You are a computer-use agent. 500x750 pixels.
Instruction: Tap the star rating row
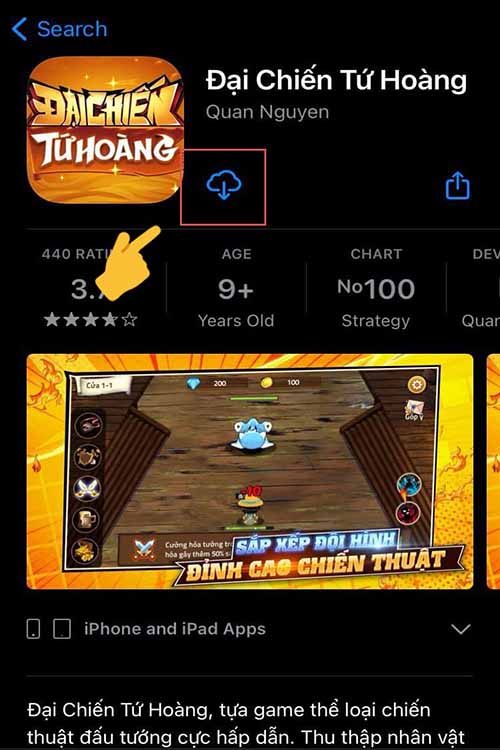point(91,319)
